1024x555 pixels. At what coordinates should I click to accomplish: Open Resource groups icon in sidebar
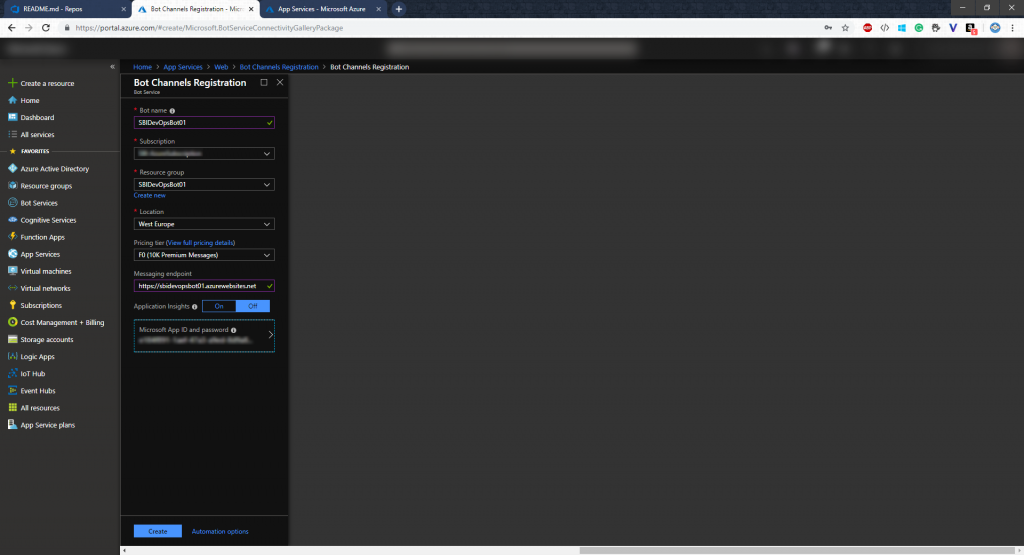click(x=12, y=185)
